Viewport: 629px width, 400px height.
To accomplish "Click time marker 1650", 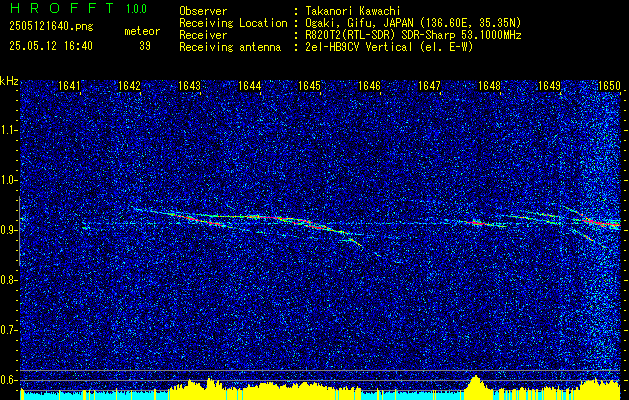I will click(x=609, y=86).
